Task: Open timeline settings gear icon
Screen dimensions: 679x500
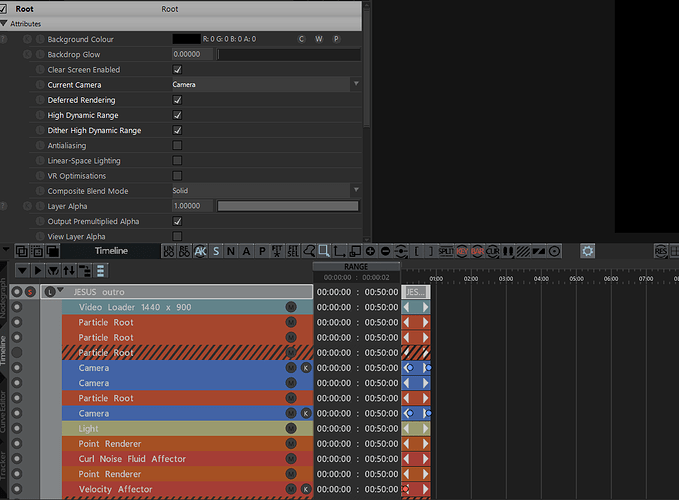Action: click(x=588, y=251)
